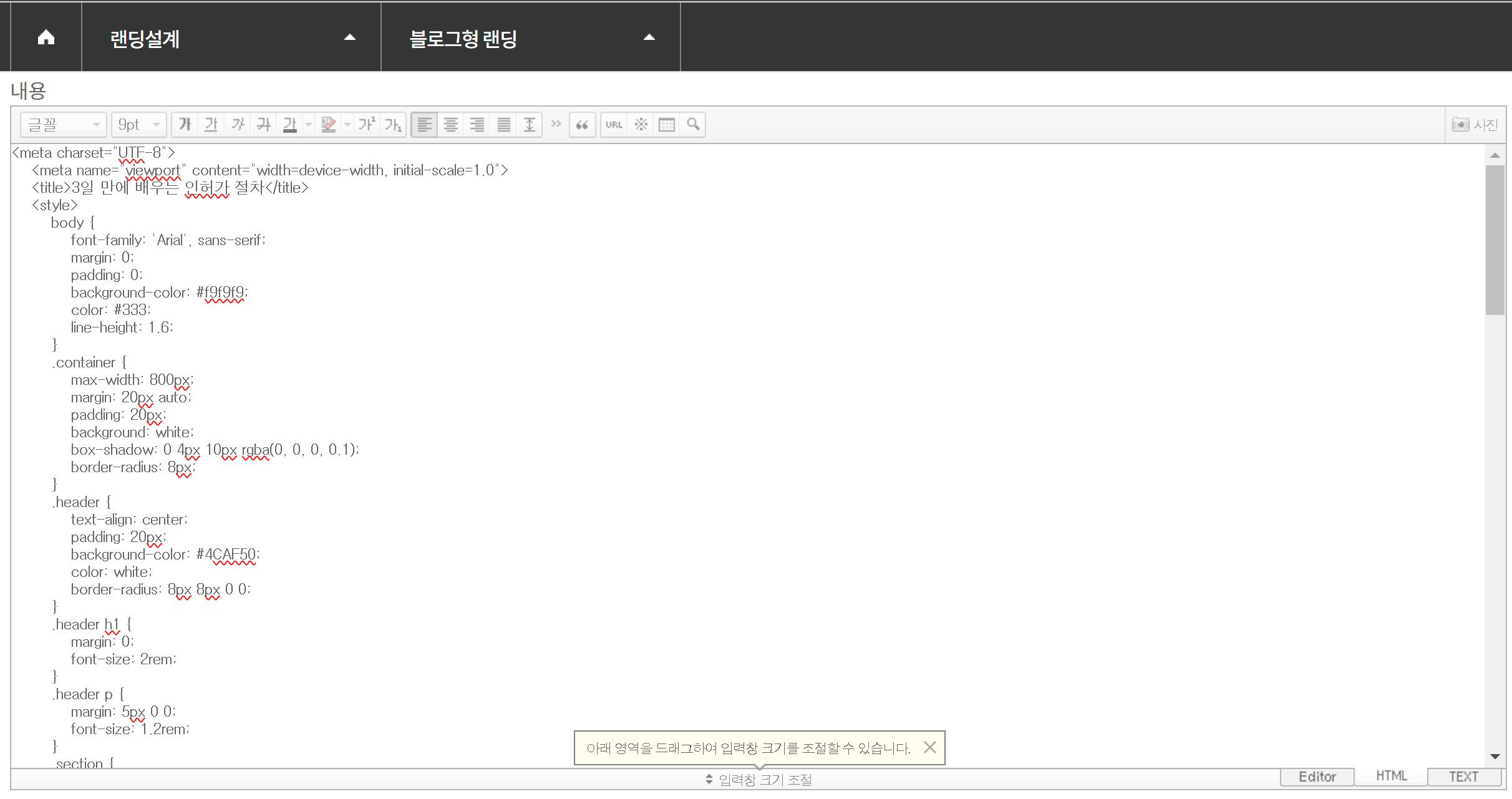Insert a URL link
This screenshot has height=799, width=1512.
pyautogui.click(x=614, y=125)
